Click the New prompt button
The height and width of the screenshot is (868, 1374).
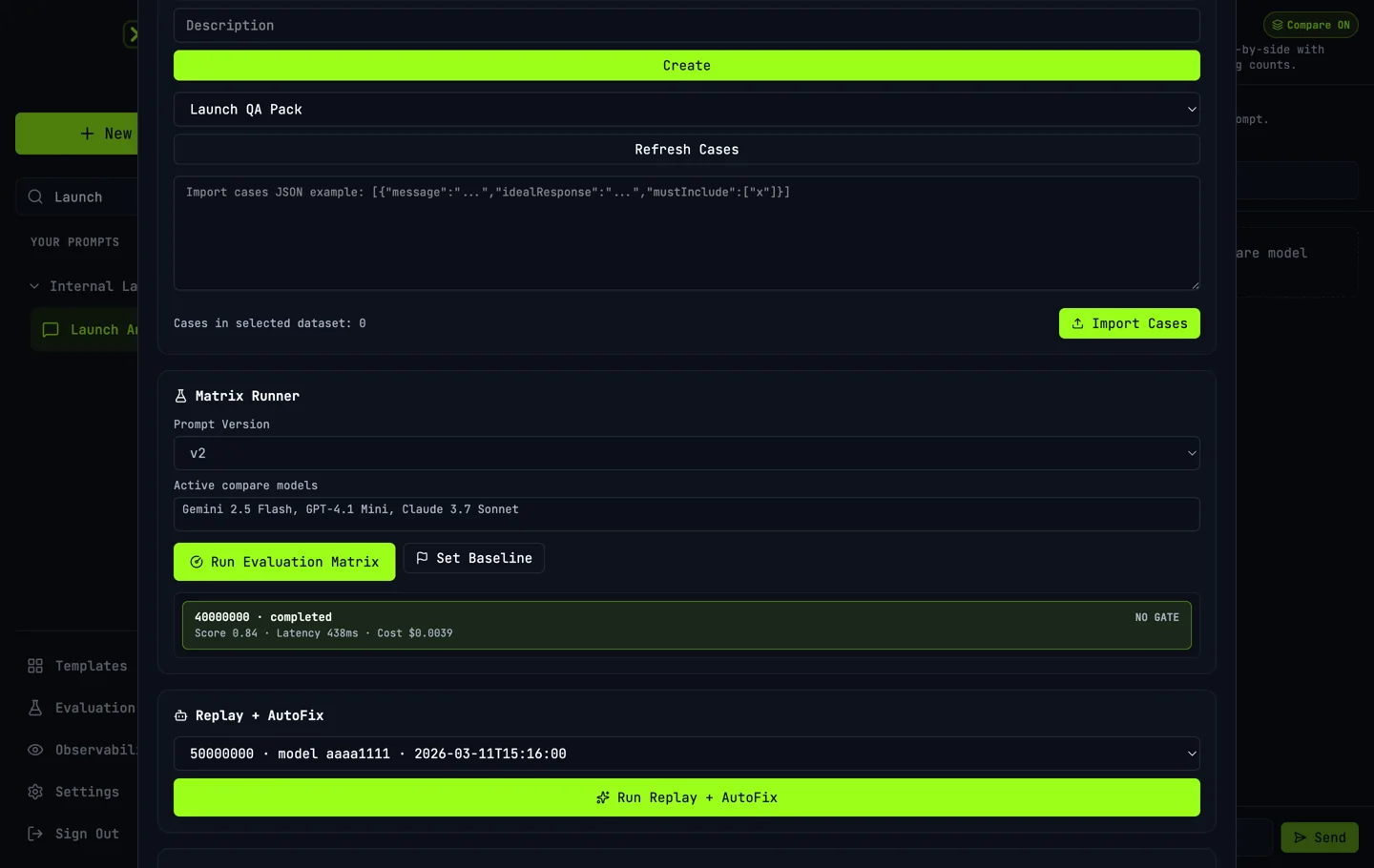click(x=76, y=134)
